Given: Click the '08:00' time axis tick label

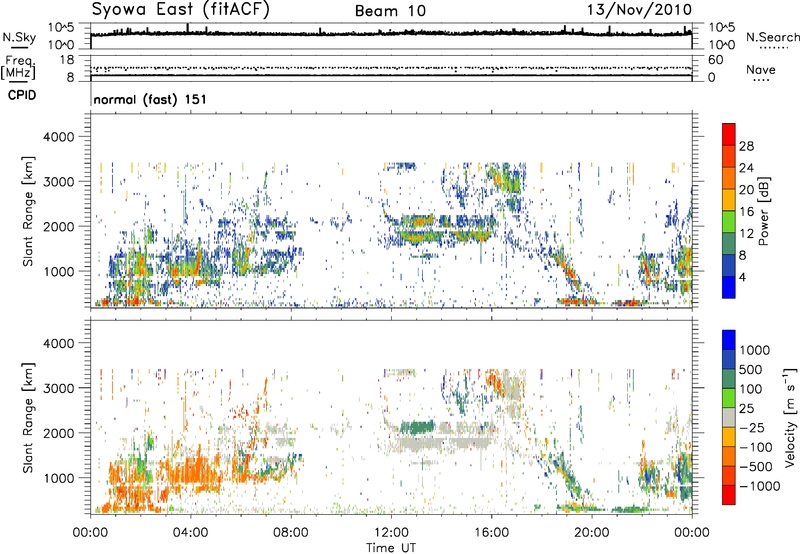Looking at the screenshot, I should click(291, 533).
